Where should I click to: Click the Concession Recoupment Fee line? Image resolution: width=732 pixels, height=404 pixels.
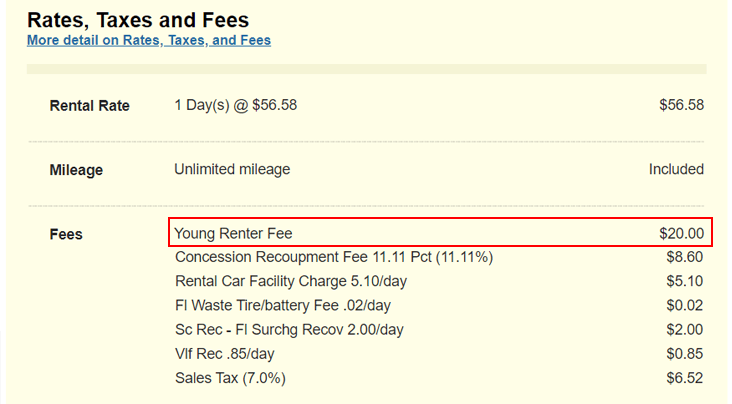[x=333, y=257]
